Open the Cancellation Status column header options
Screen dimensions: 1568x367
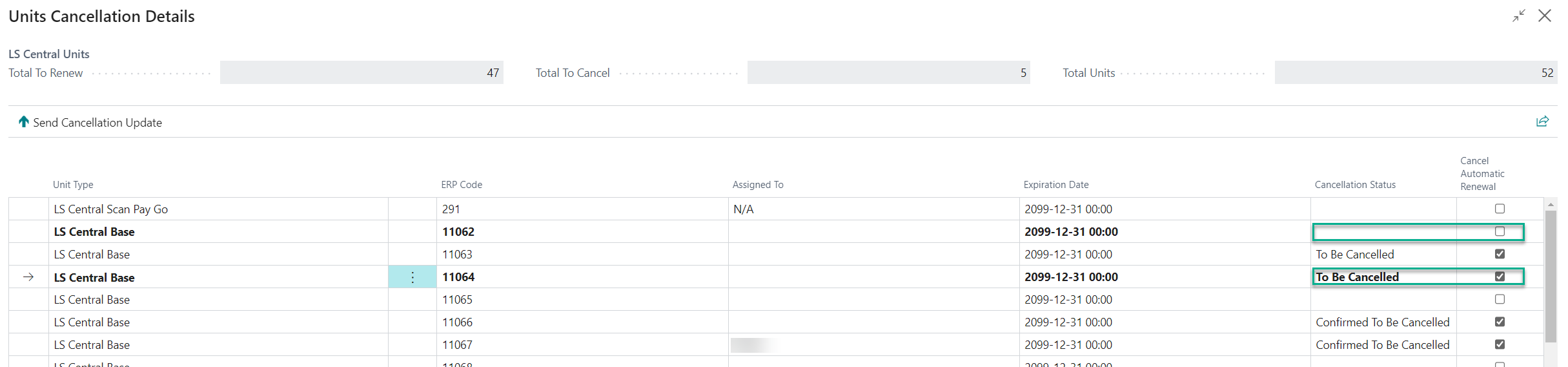[1355, 185]
